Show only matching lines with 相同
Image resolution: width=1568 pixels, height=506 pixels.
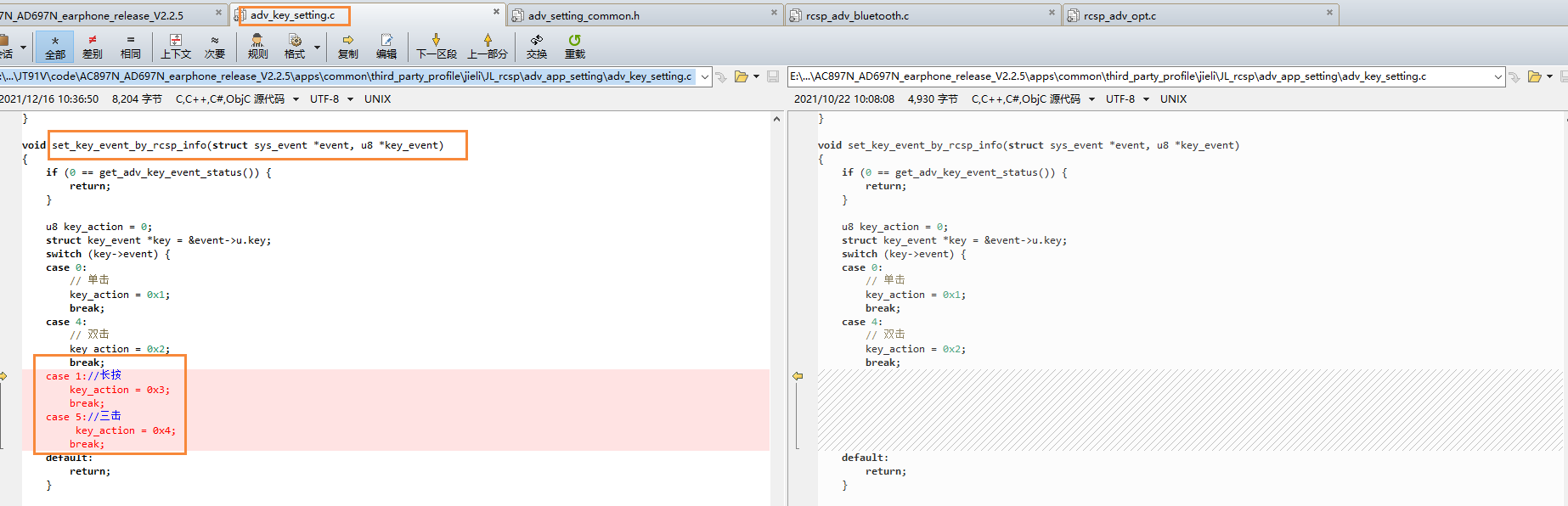[131, 47]
